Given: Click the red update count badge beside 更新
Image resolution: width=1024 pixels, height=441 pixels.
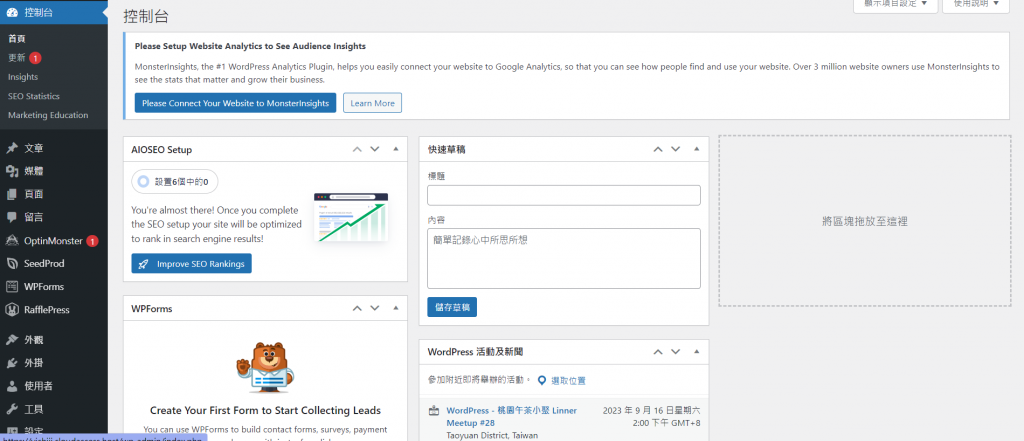Looking at the screenshot, I should pos(35,58).
